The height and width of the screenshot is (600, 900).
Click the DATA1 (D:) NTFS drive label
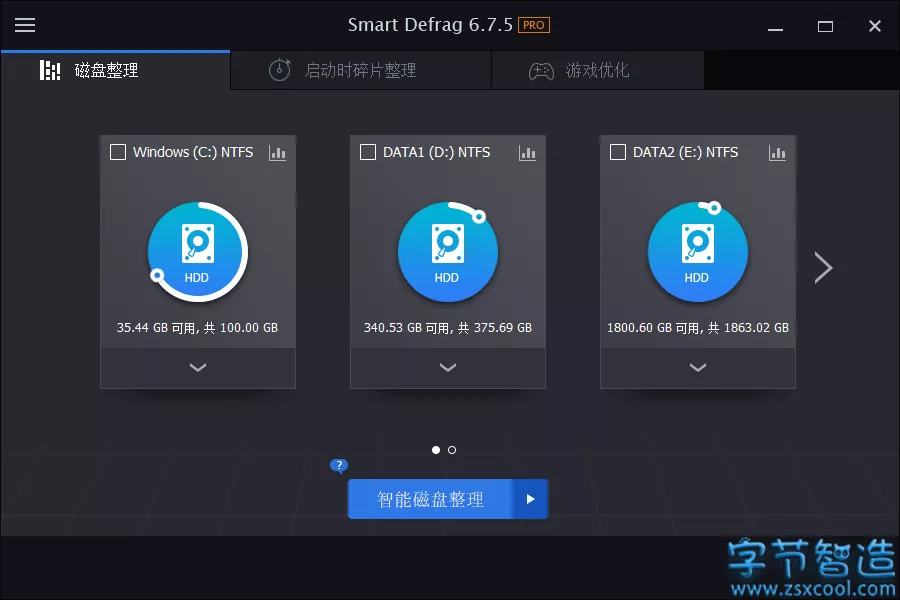[436, 152]
